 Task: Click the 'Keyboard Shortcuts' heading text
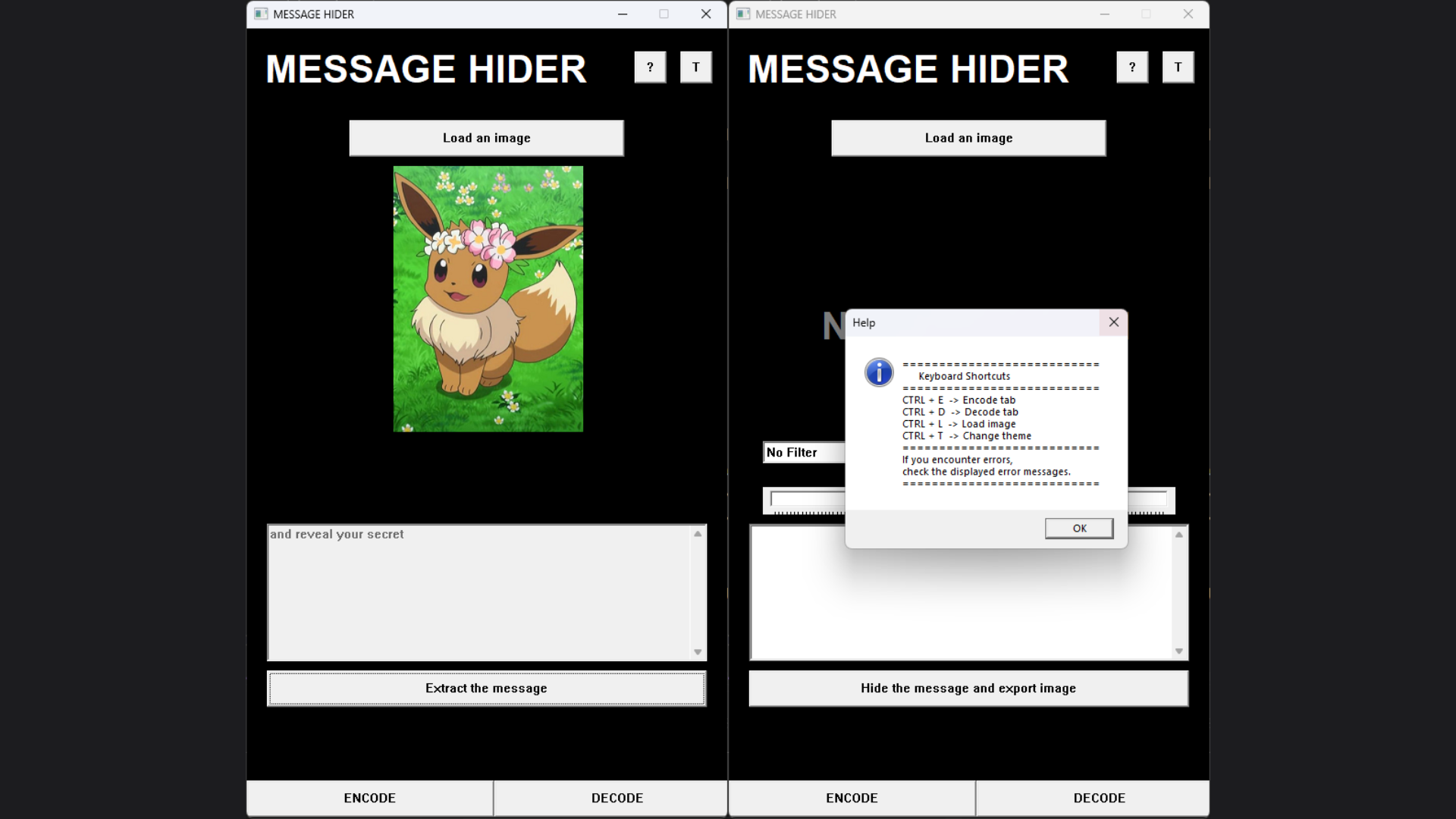[x=964, y=376]
